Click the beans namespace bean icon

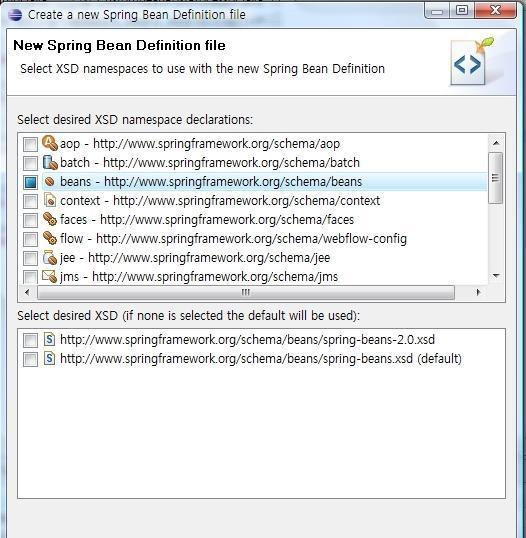50,181
